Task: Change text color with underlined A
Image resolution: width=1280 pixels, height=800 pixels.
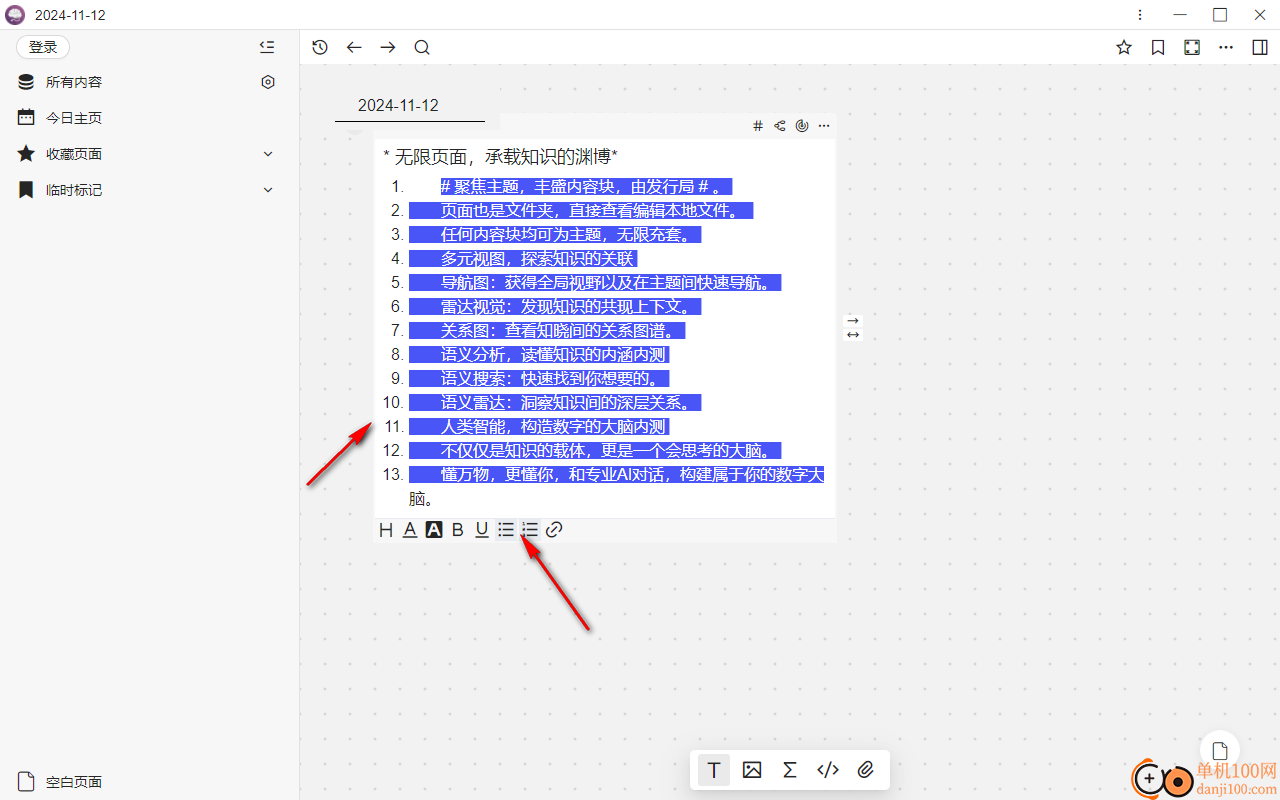Action: (410, 530)
